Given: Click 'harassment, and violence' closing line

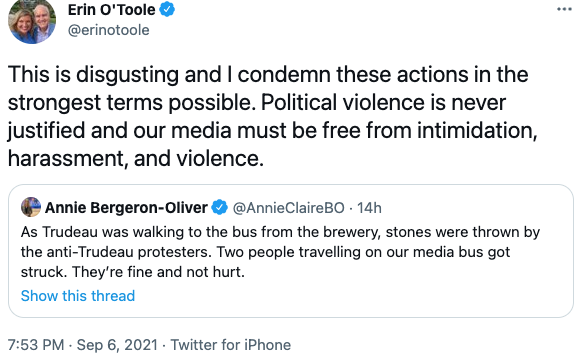Looking at the screenshot, I should point(136,158).
